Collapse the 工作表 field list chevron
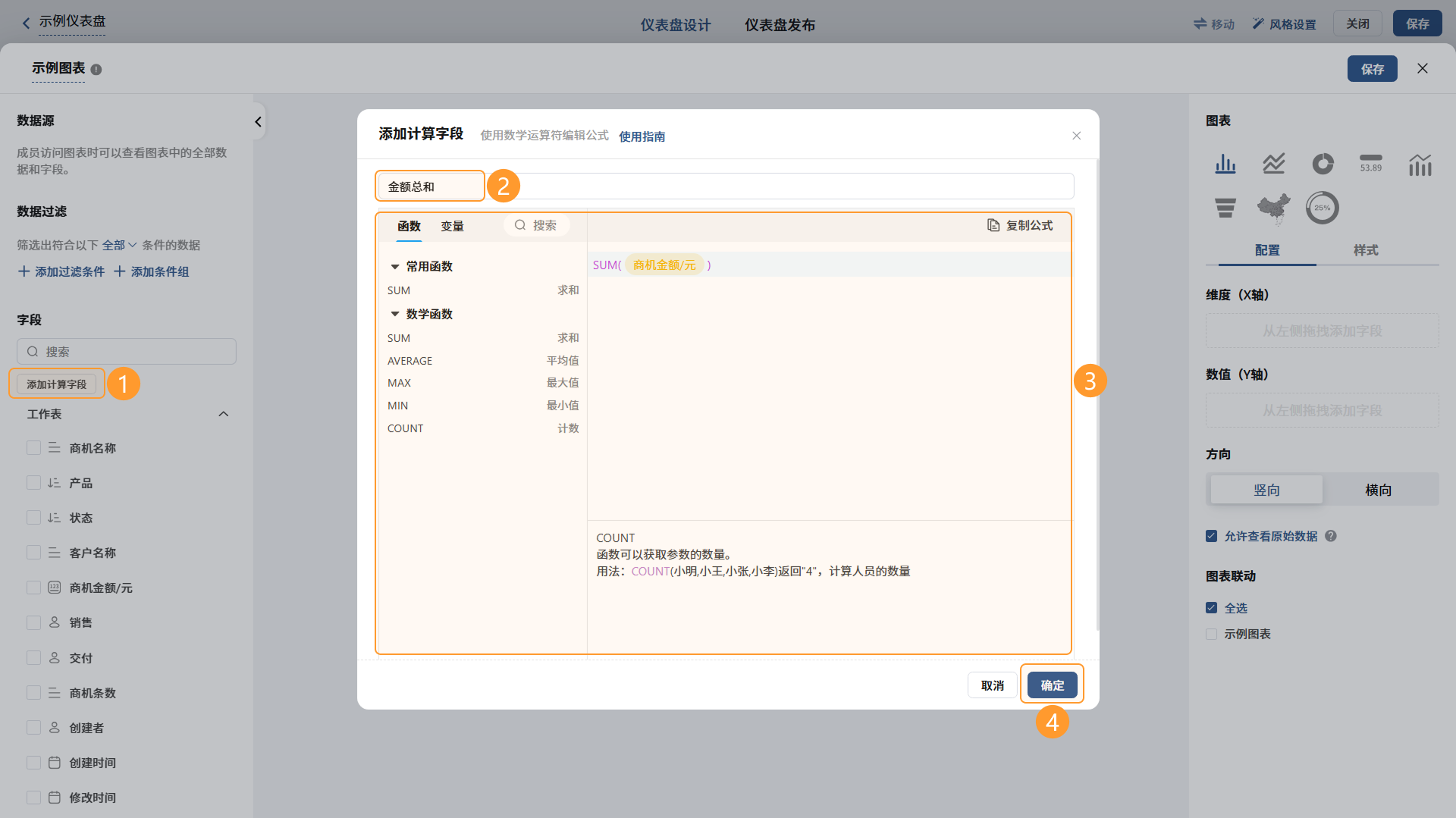This screenshot has width=1456, height=818. click(x=224, y=414)
